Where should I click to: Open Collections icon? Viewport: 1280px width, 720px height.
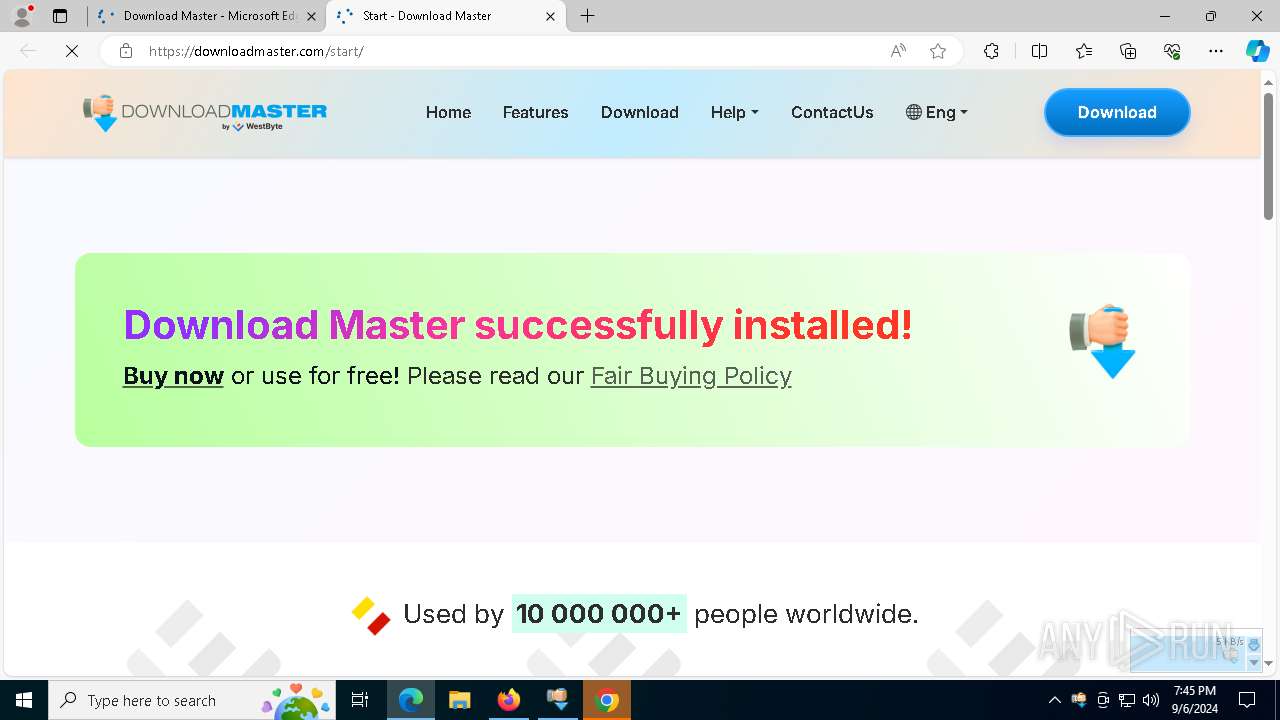1128,51
